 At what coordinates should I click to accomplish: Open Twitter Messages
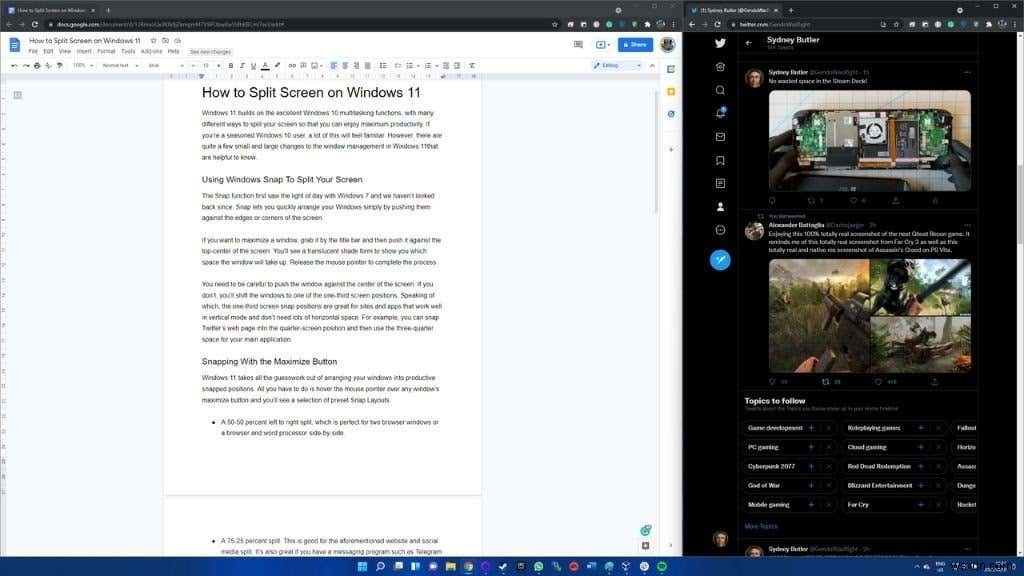(720, 136)
